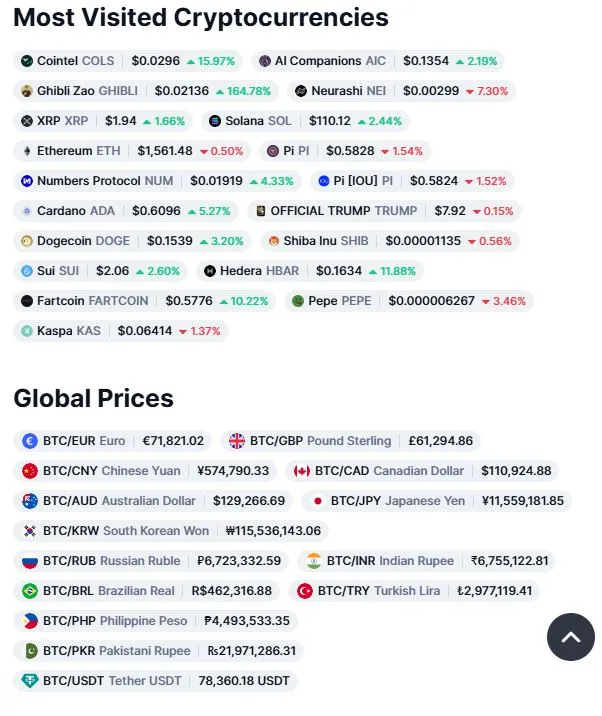602x716 pixels.
Task: Open BTC/JPY Japanese Yen price
Action: 436,501
